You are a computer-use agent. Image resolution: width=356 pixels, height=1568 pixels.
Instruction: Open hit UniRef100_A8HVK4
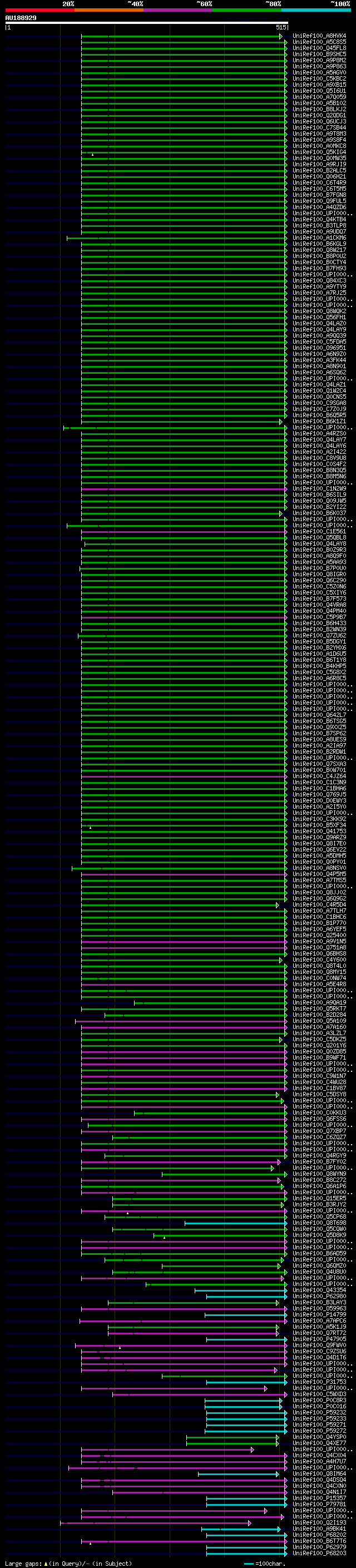click(319, 36)
